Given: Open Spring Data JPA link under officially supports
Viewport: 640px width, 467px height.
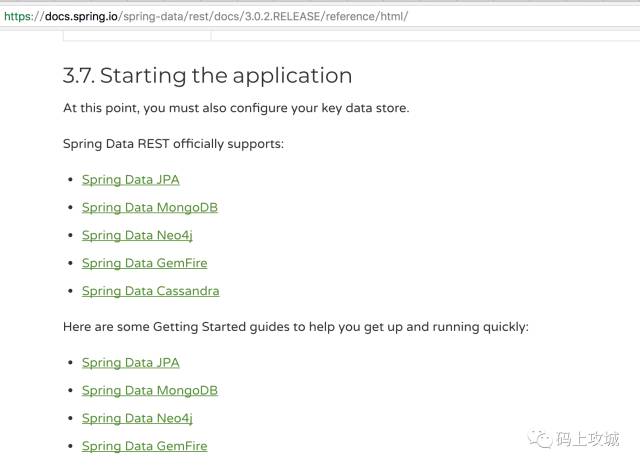Looking at the screenshot, I should (x=131, y=180).
